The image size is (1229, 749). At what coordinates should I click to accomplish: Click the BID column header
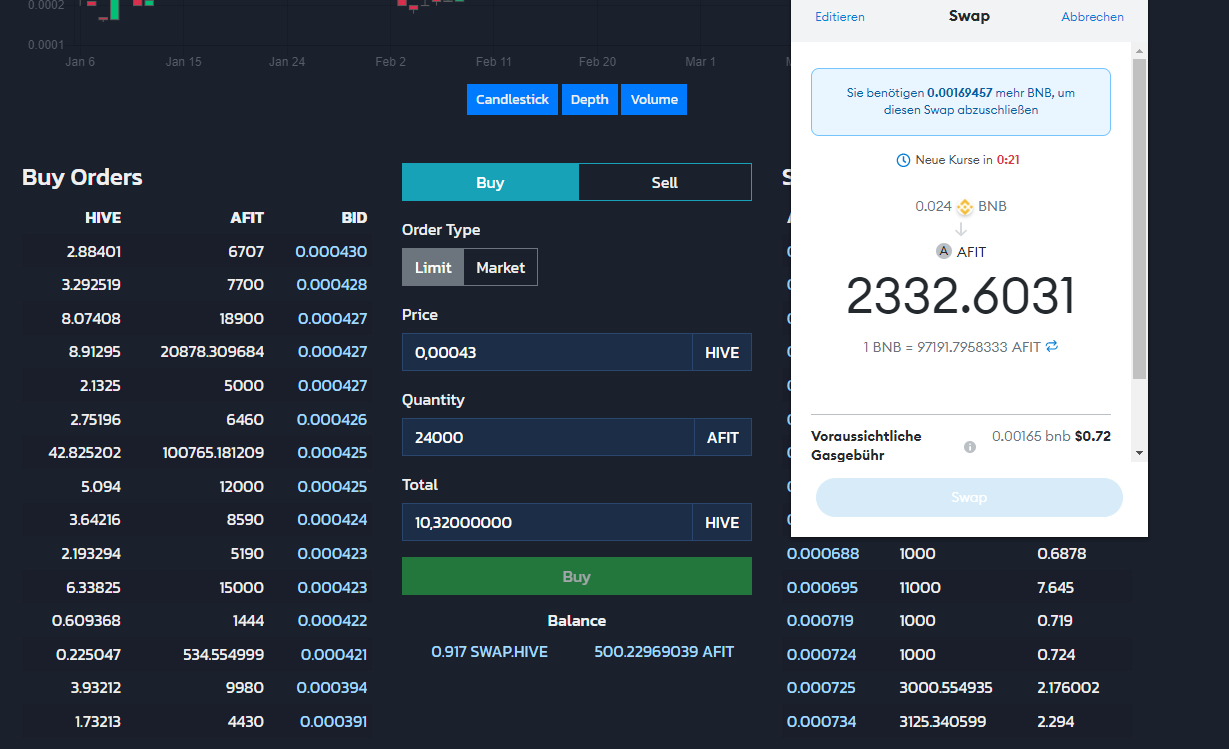point(354,217)
